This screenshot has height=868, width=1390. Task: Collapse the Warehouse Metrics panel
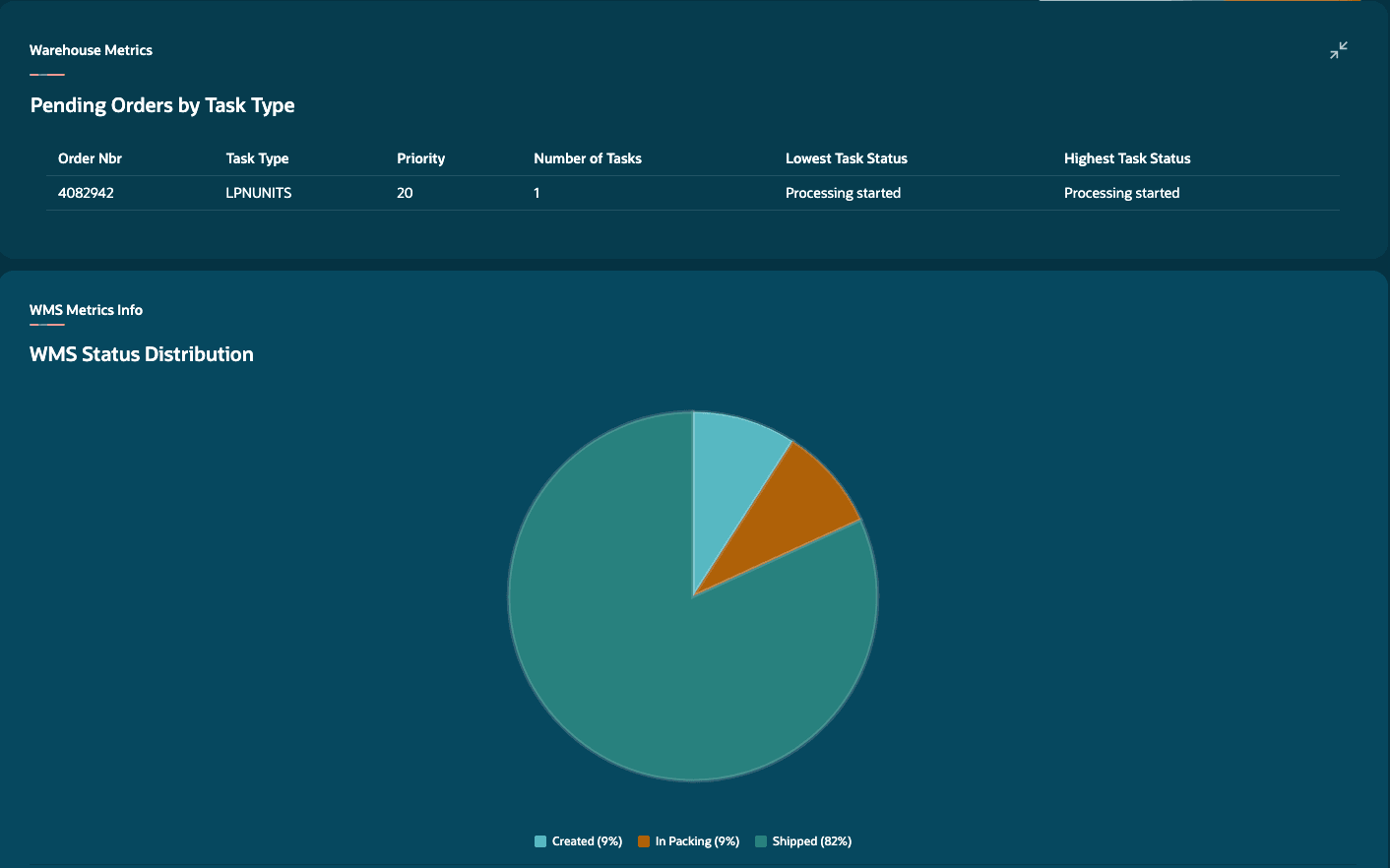tap(1339, 50)
